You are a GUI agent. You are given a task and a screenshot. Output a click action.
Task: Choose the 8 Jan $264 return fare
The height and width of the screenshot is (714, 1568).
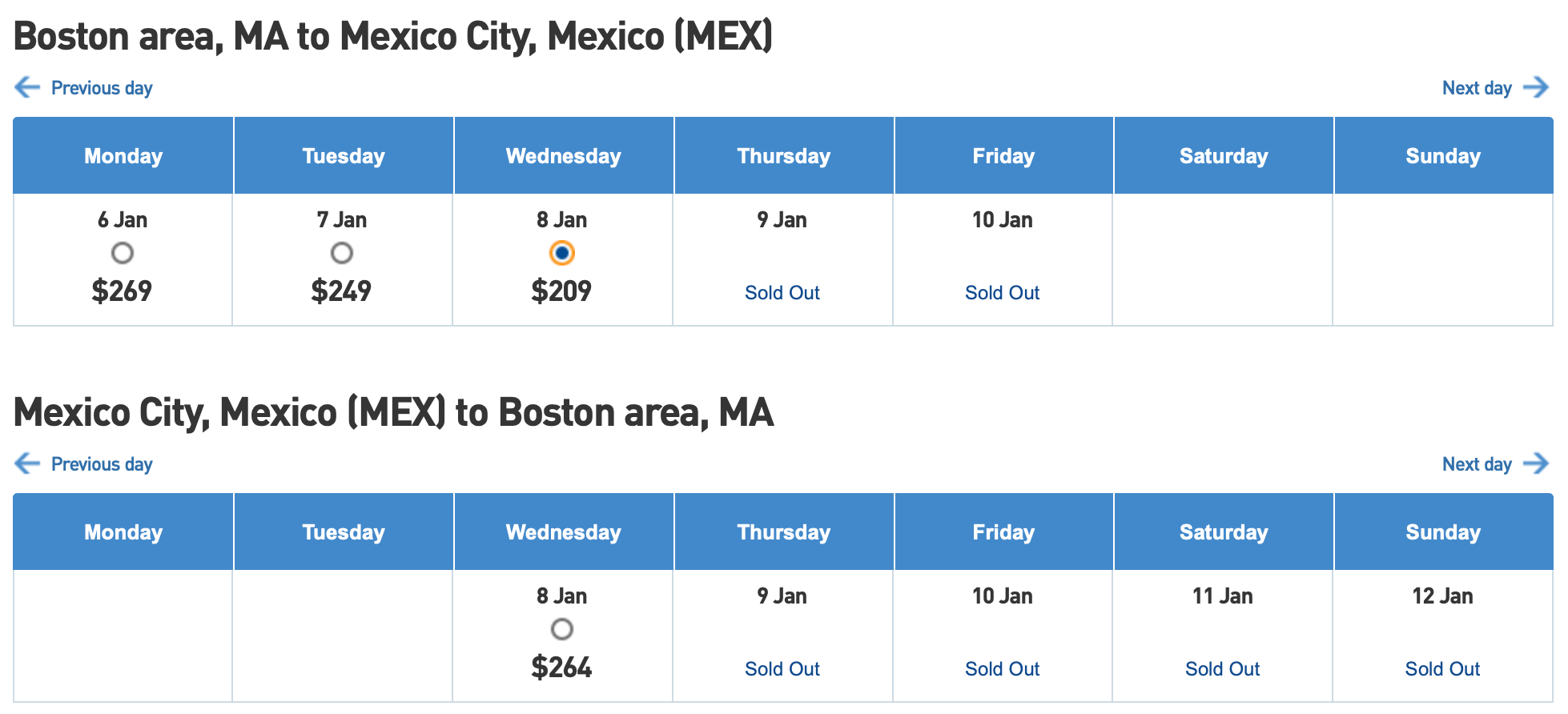click(x=562, y=629)
